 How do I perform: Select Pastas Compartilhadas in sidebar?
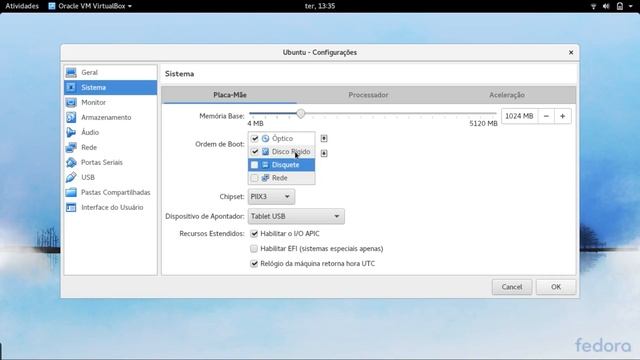[110, 192]
